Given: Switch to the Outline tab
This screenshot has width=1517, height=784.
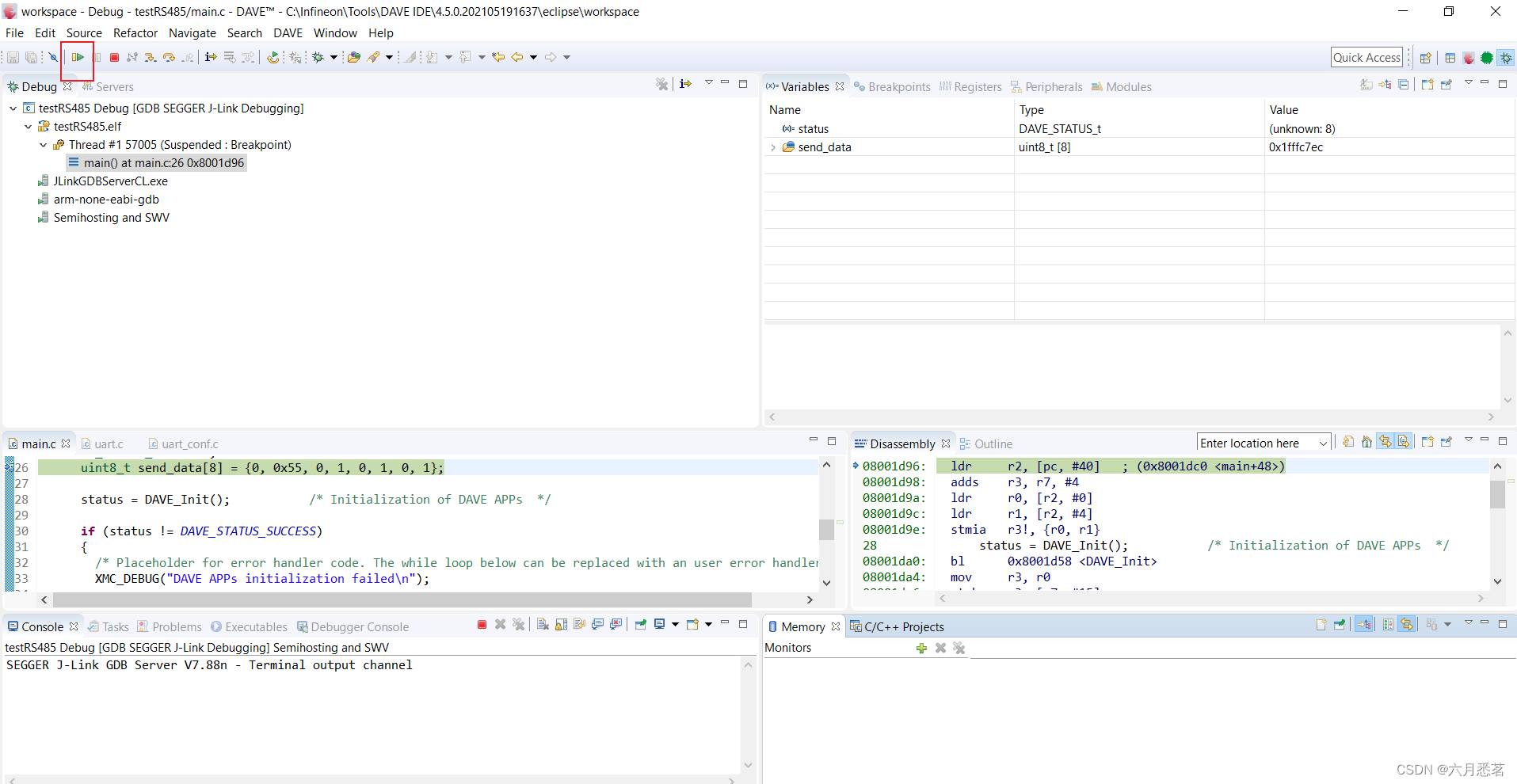Looking at the screenshot, I should (986, 444).
